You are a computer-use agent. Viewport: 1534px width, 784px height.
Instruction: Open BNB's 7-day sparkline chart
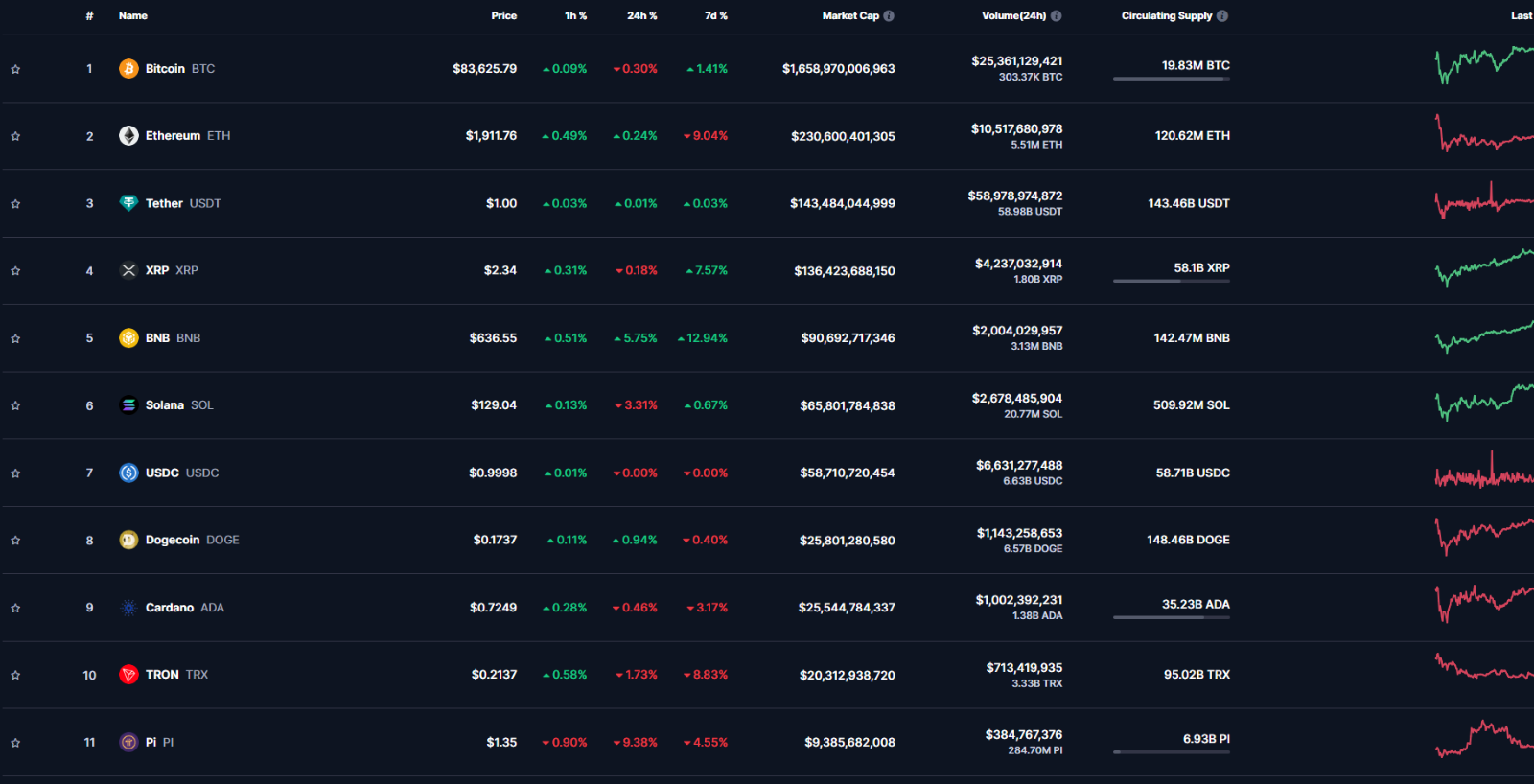tap(1484, 337)
